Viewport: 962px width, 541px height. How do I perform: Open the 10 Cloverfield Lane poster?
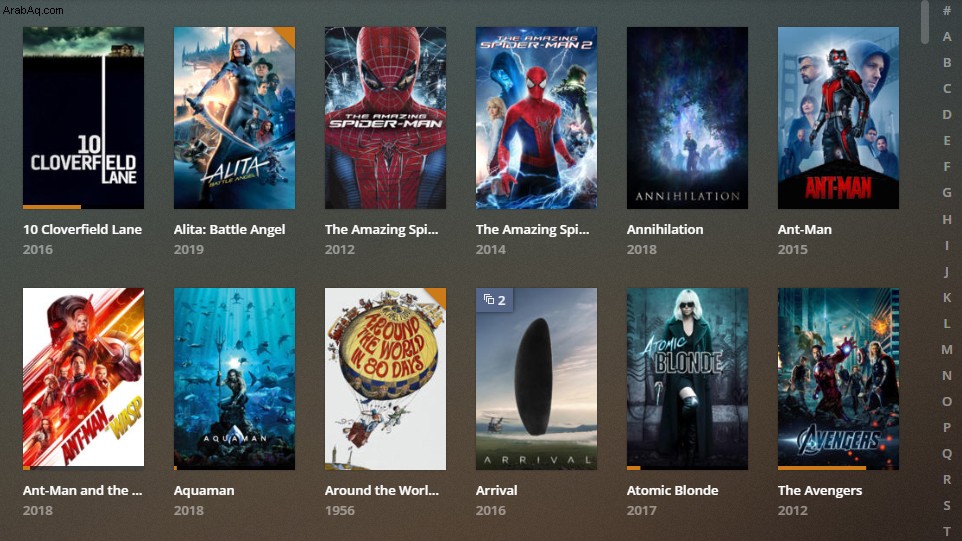(x=83, y=118)
